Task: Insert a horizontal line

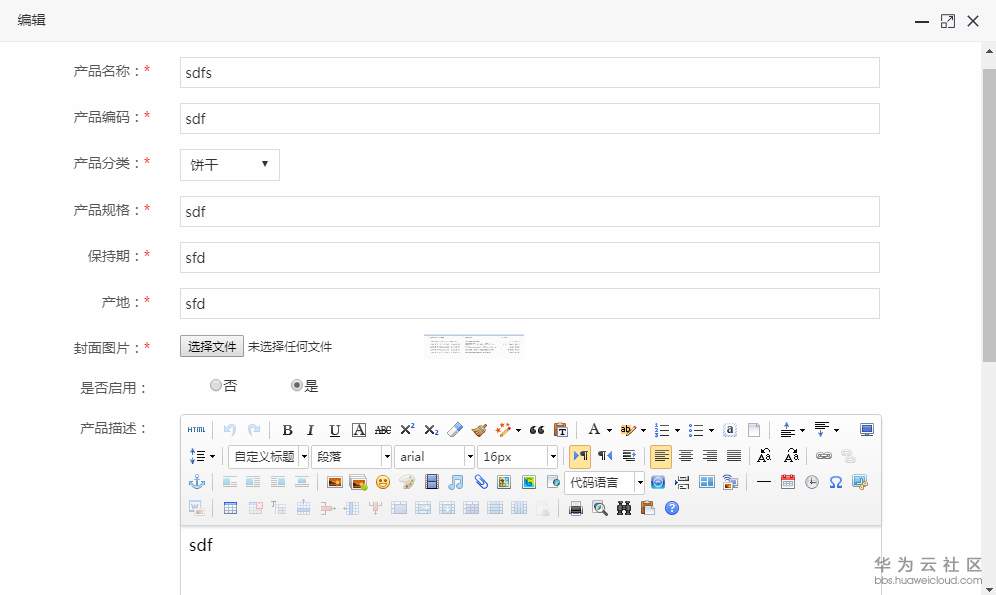Action: pos(764,482)
